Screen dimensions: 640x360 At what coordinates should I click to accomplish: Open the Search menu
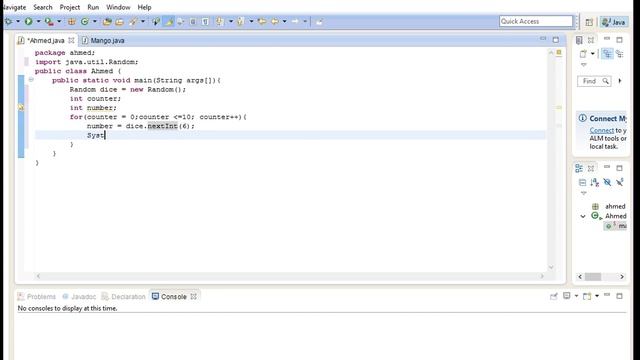43,7
